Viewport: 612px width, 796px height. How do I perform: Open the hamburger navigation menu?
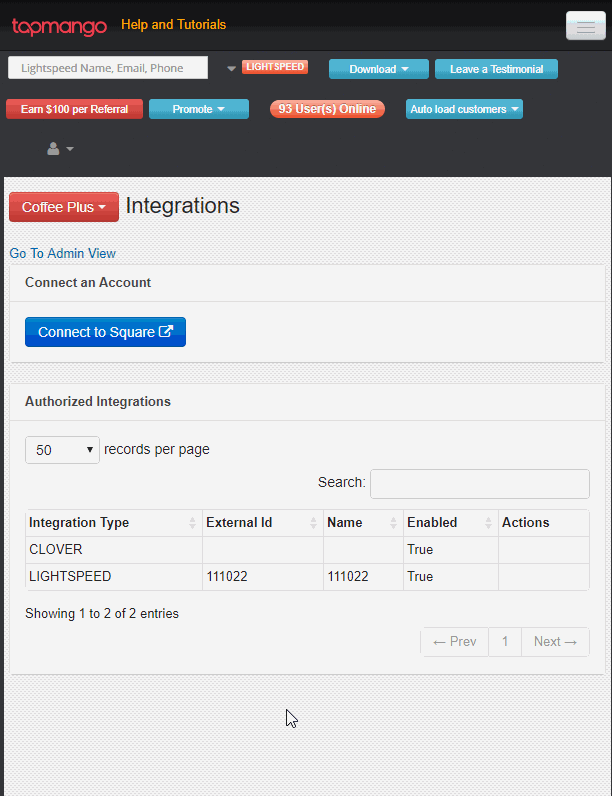click(585, 26)
